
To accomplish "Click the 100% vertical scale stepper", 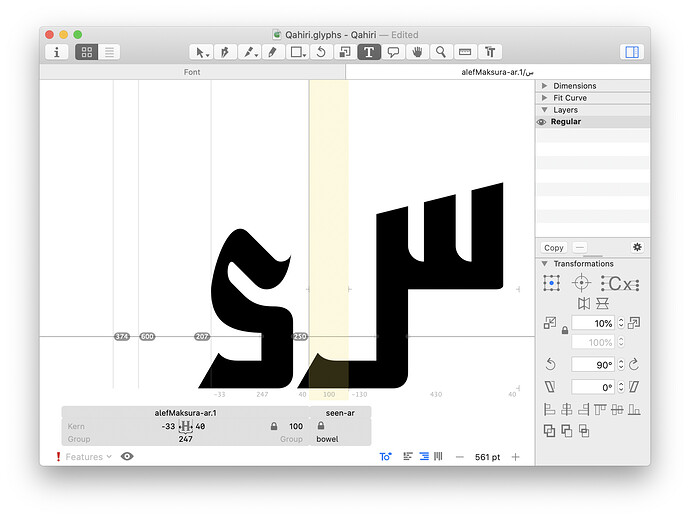I will click(621, 342).
